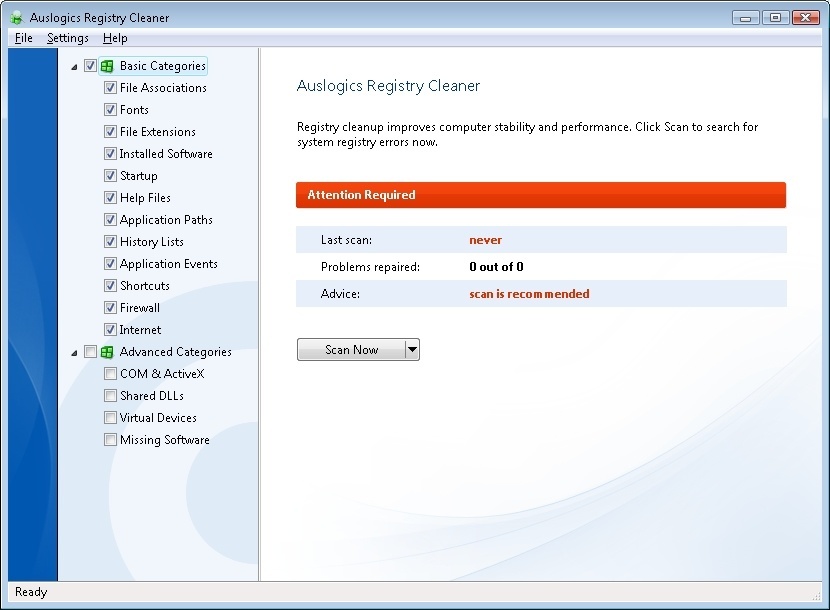Uncheck the Basic Categories master checkbox

coord(89,65)
